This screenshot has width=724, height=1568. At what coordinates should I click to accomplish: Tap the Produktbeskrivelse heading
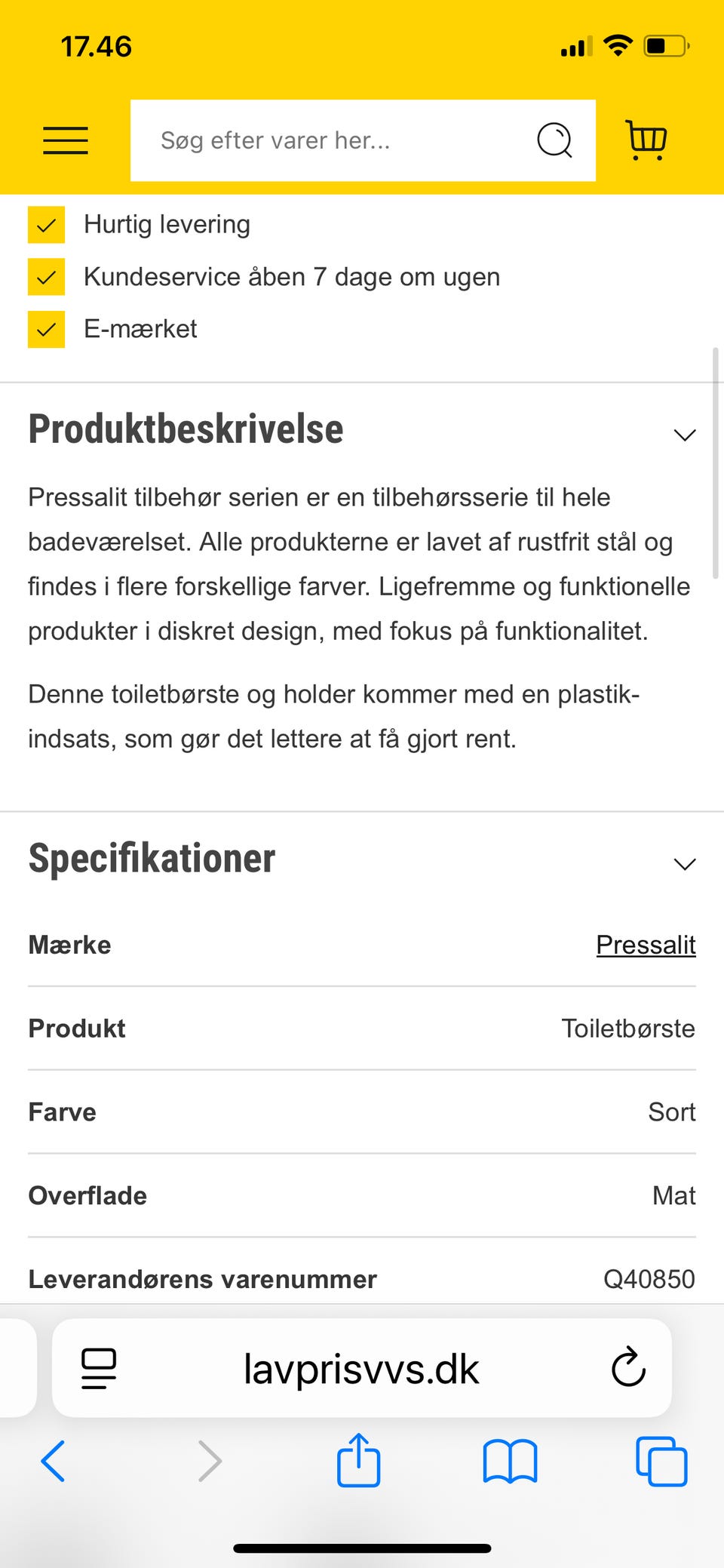pyautogui.click(x=186, y=429)
